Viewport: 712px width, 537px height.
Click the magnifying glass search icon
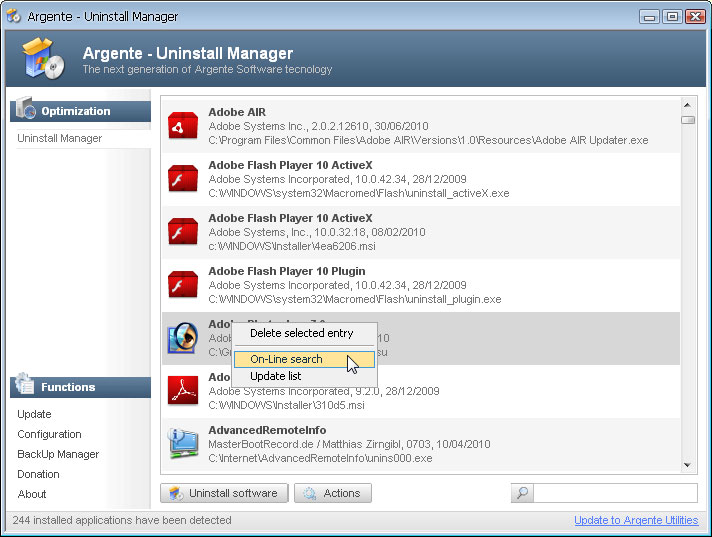click(522, 493)
